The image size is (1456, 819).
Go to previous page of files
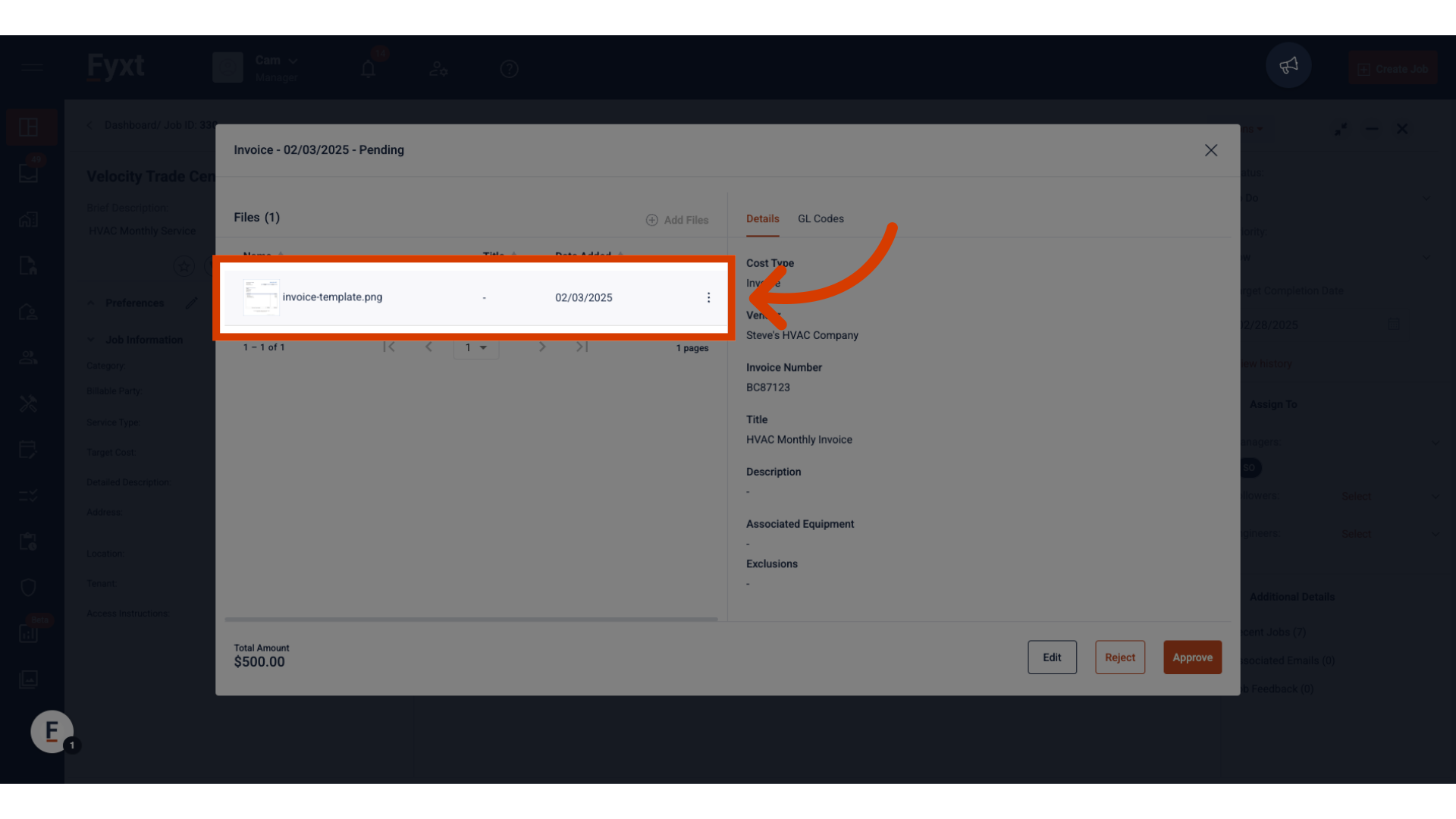click(428, 347)
